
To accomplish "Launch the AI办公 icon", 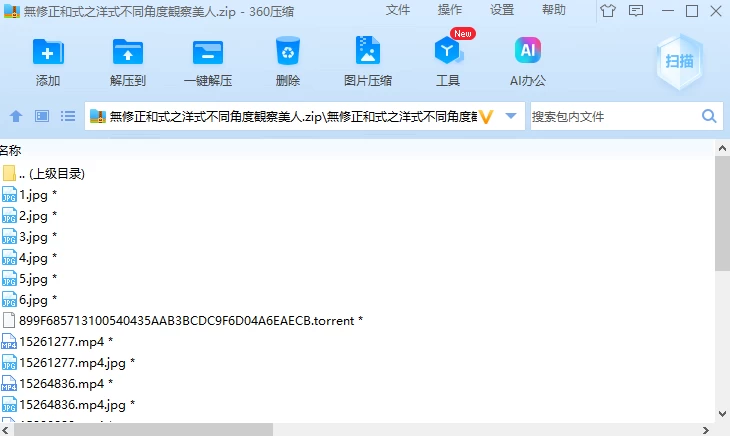I will (x=527, y=50).
